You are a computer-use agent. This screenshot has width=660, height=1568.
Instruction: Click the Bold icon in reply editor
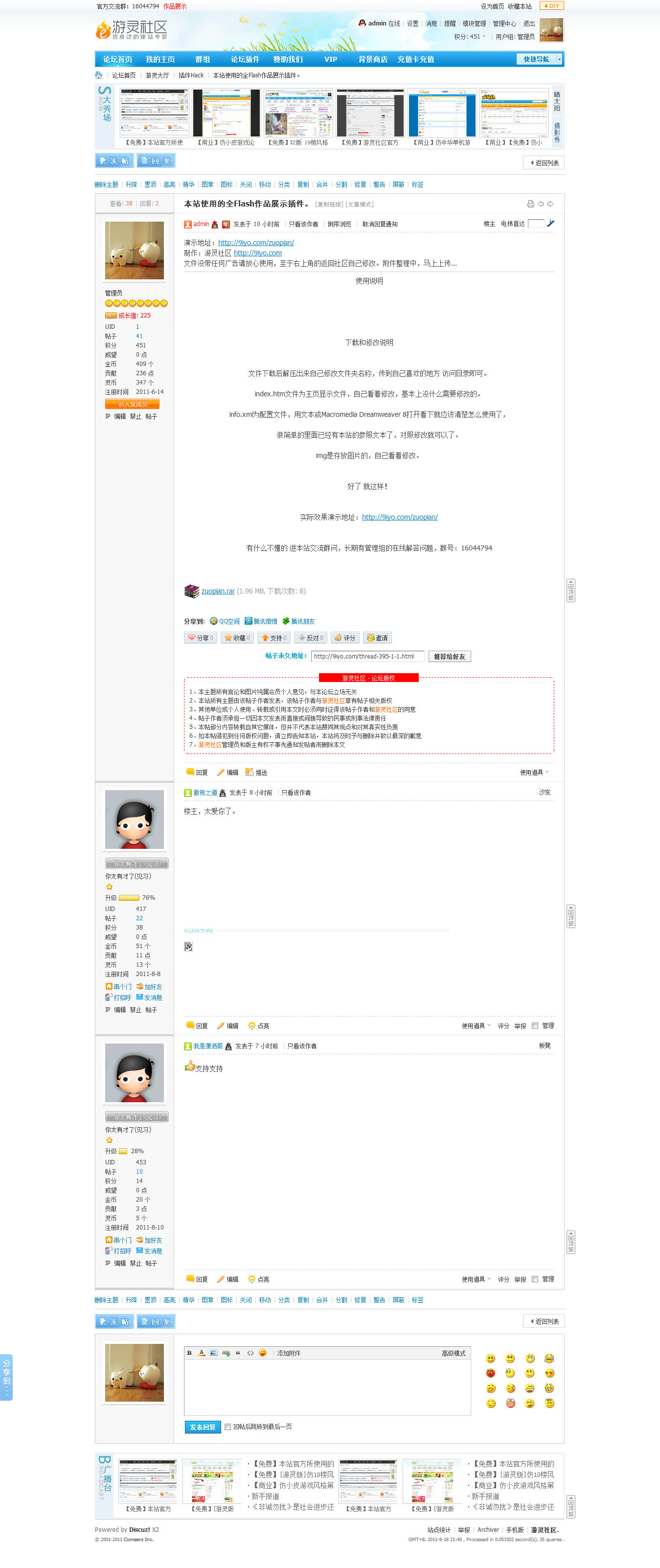189,1353
